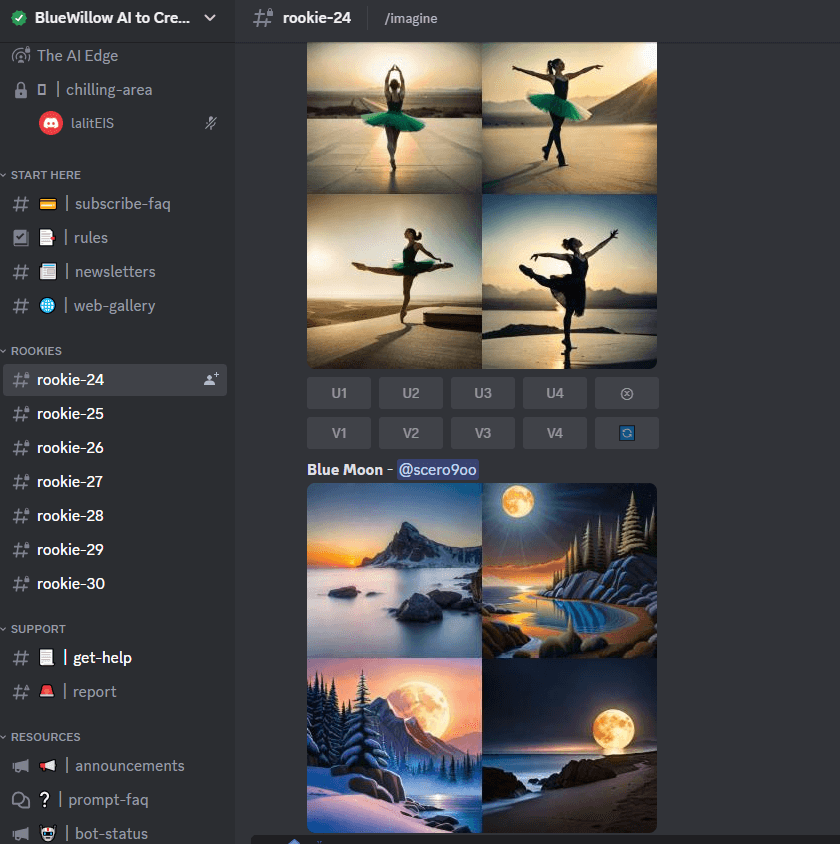Click the /imagine channel topic text
This screenshot has width=840, height=844.
(x=411, y=19)
